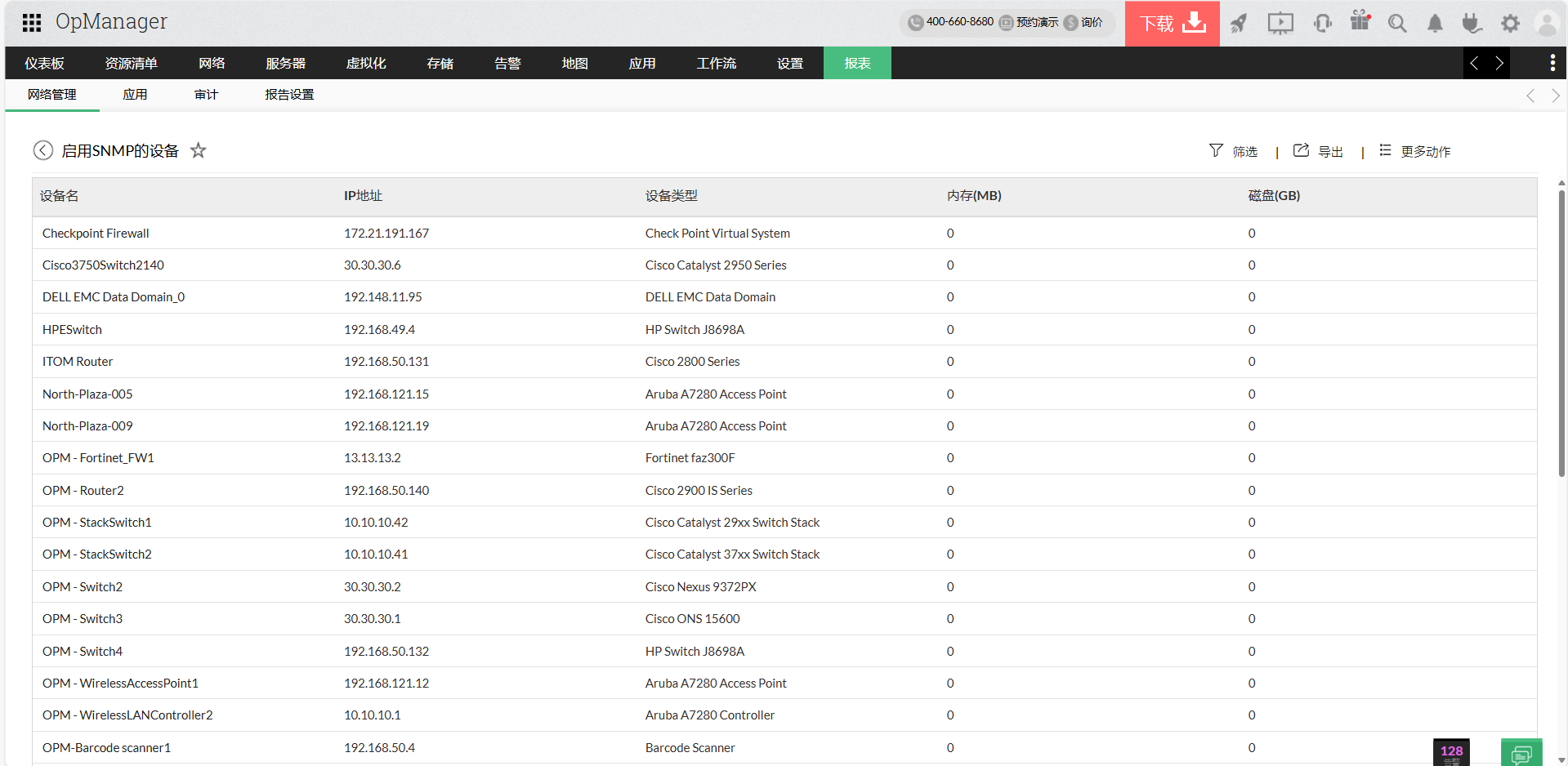This screenshot has width=1568, height=766.
Task: Click the submenu left chevron
Action: (1530, 96)
